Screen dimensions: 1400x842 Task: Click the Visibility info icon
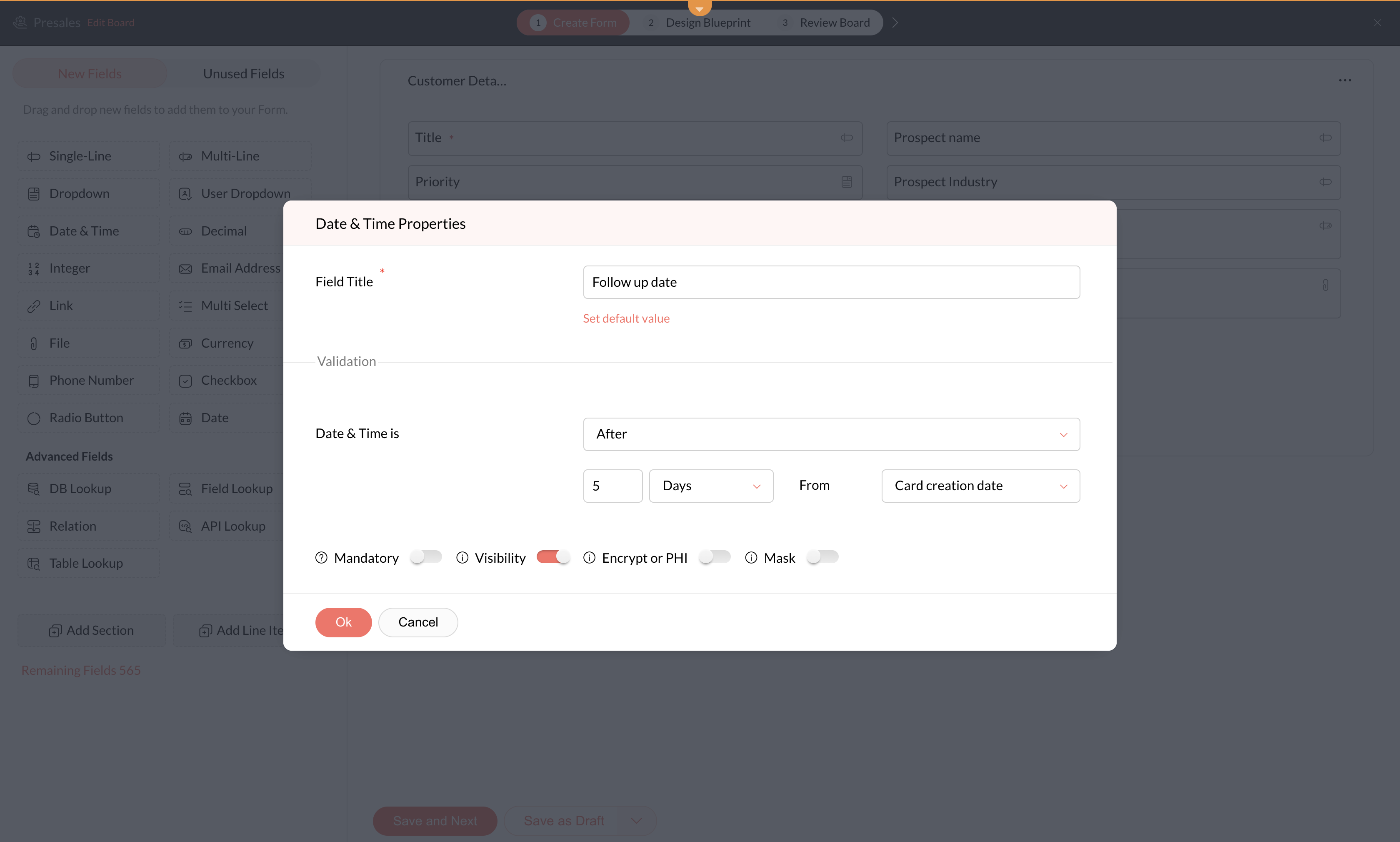pos(462,558)
